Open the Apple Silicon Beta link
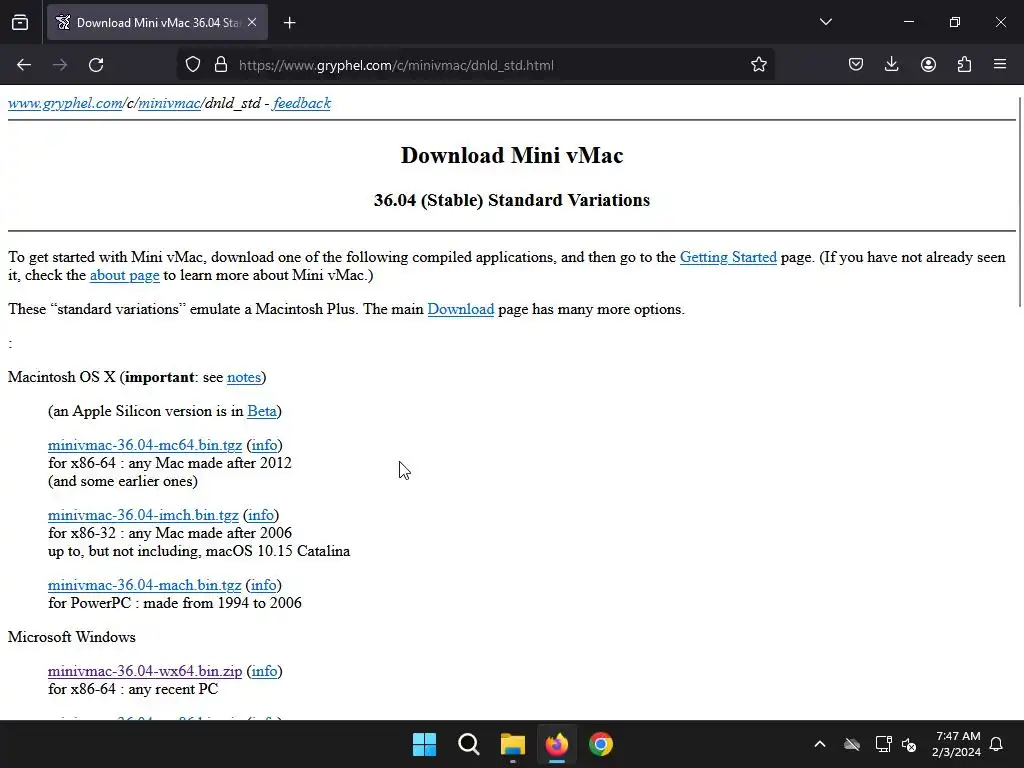 click(262, 411)
